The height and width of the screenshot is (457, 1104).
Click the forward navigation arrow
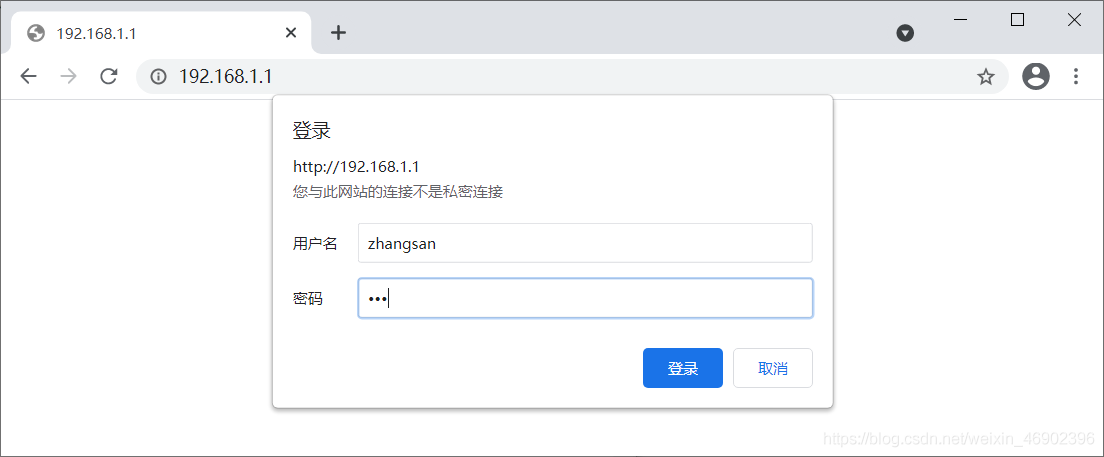click(68, 76)
